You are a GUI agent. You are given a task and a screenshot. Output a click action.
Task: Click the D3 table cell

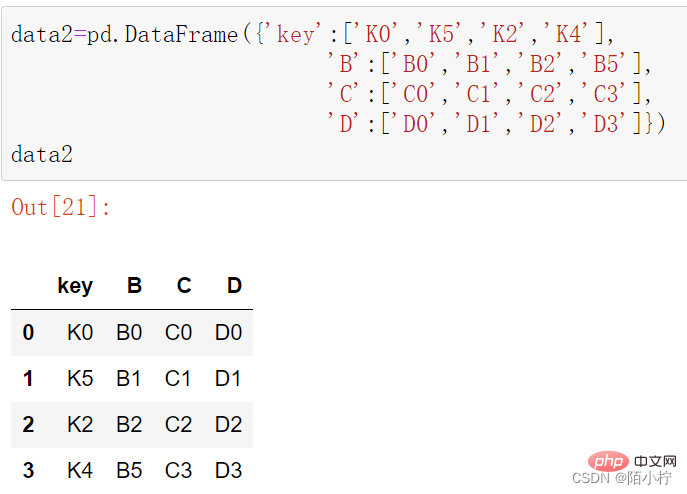228,470
